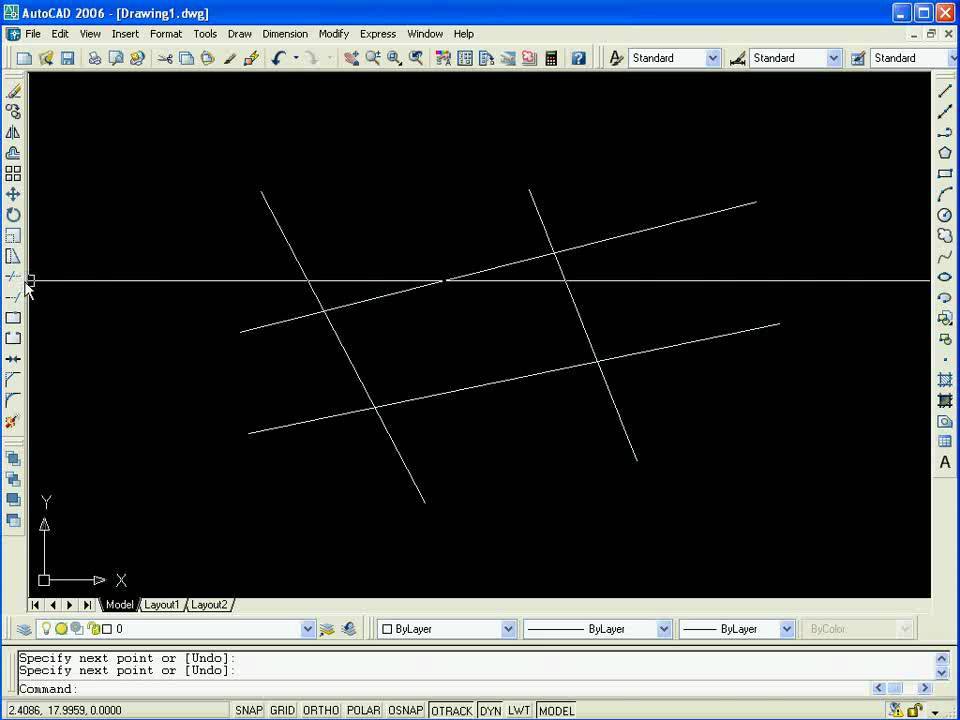This screenshot has width=960, height=720.
Task: Select the Copy Object tool
Action: [13, 111]
